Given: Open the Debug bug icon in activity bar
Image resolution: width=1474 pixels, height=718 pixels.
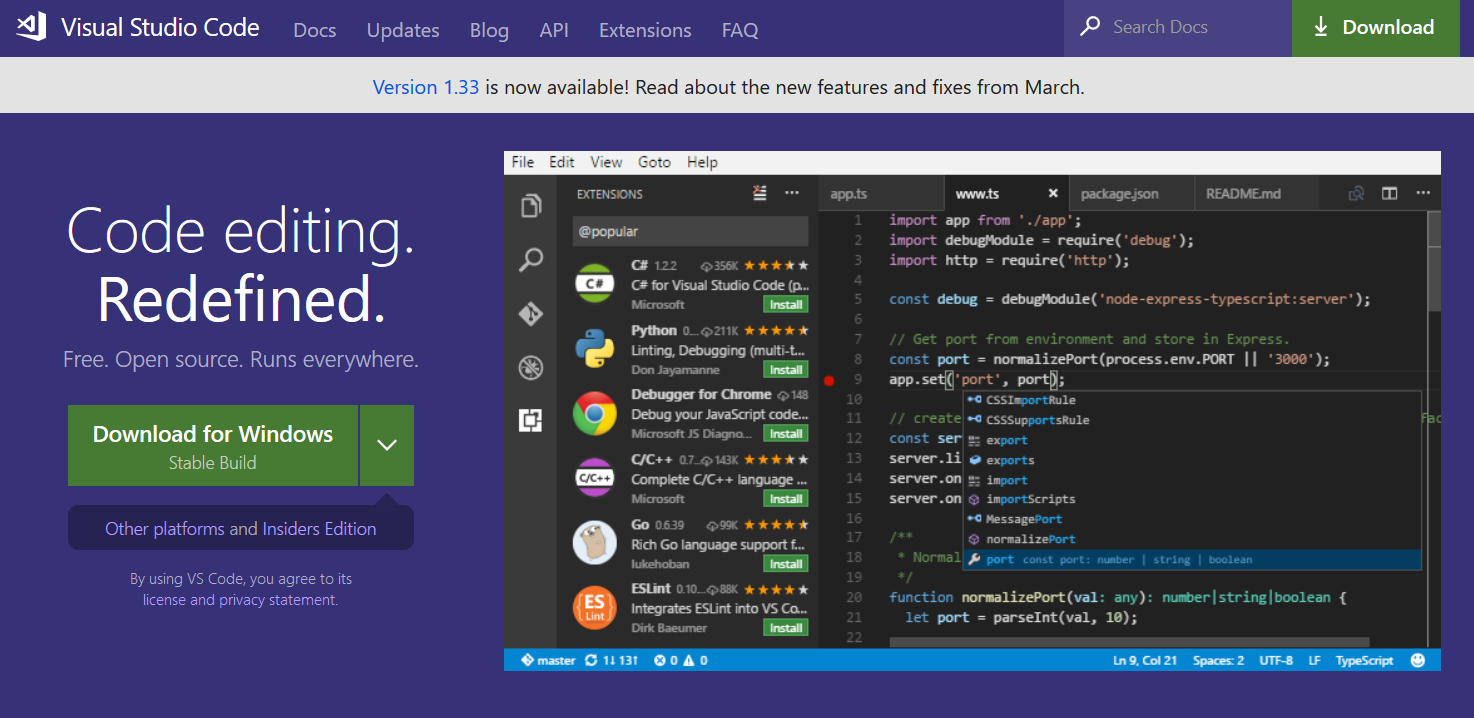Looking at the screenshot, I should [x=531, y=367].
